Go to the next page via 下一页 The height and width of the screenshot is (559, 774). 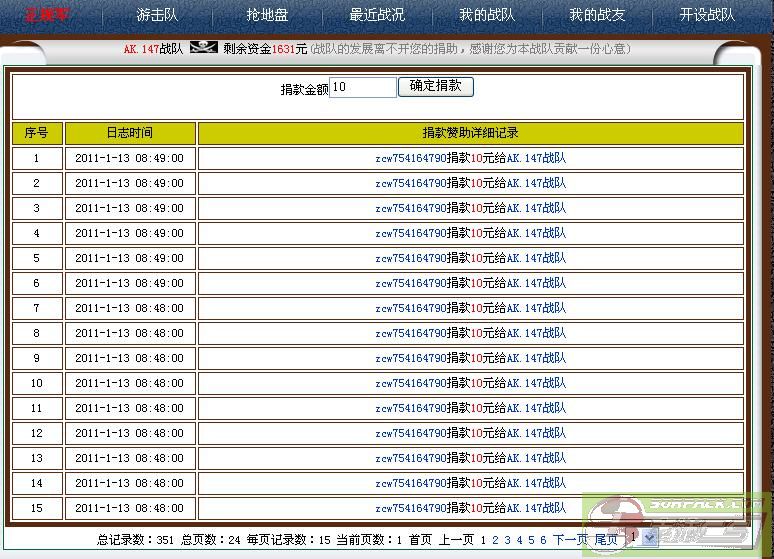[x=570, y=540]
